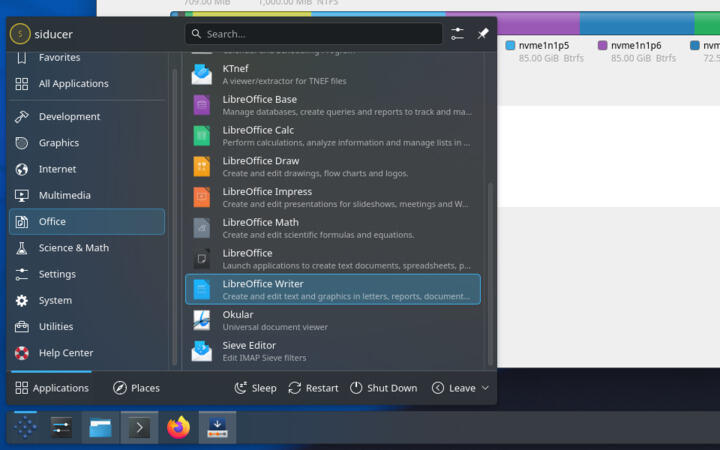The width and height of the screenshot is (720, 450).
Task: Open the Help Center entry
Action: click(x=87, y=353)
